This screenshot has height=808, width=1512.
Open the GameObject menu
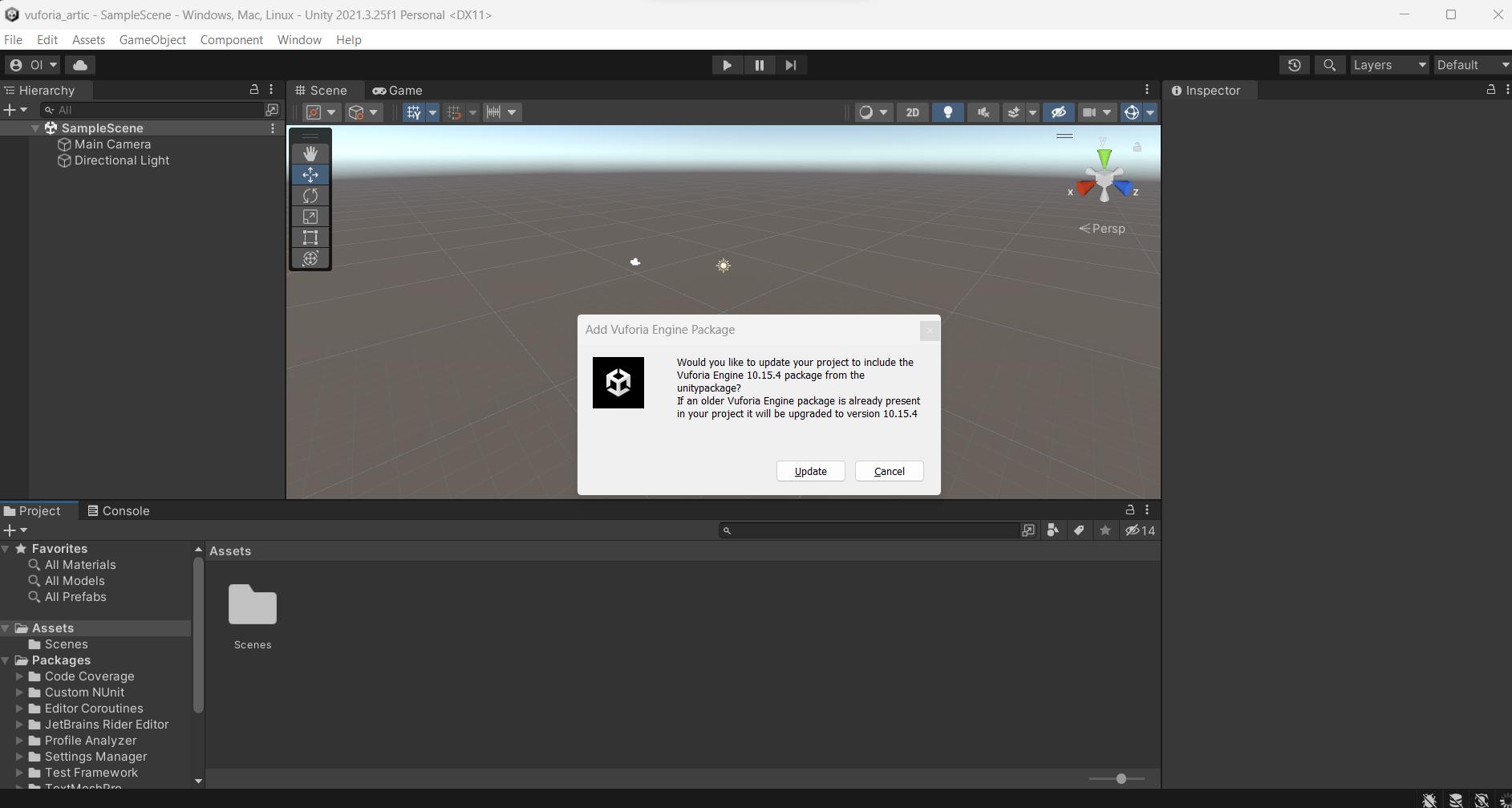[x=152, y=39]
